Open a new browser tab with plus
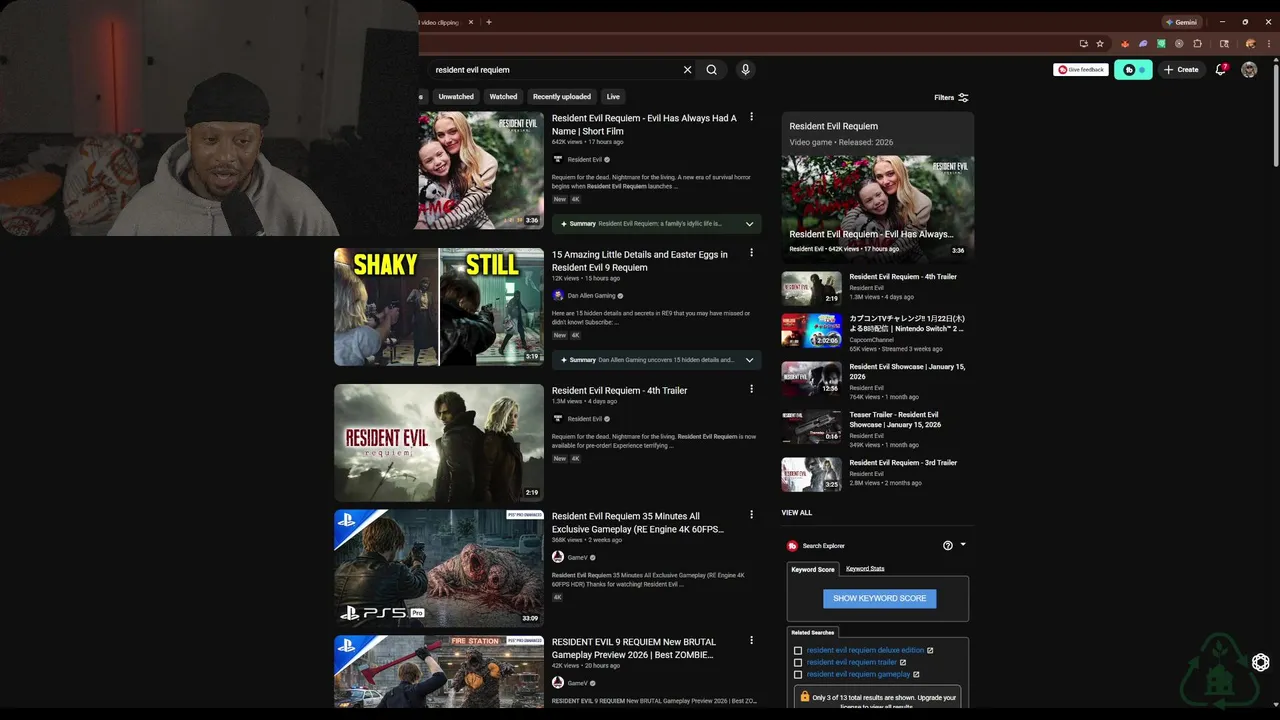This screenshot has width=1280, height=720. pos(488,22)
